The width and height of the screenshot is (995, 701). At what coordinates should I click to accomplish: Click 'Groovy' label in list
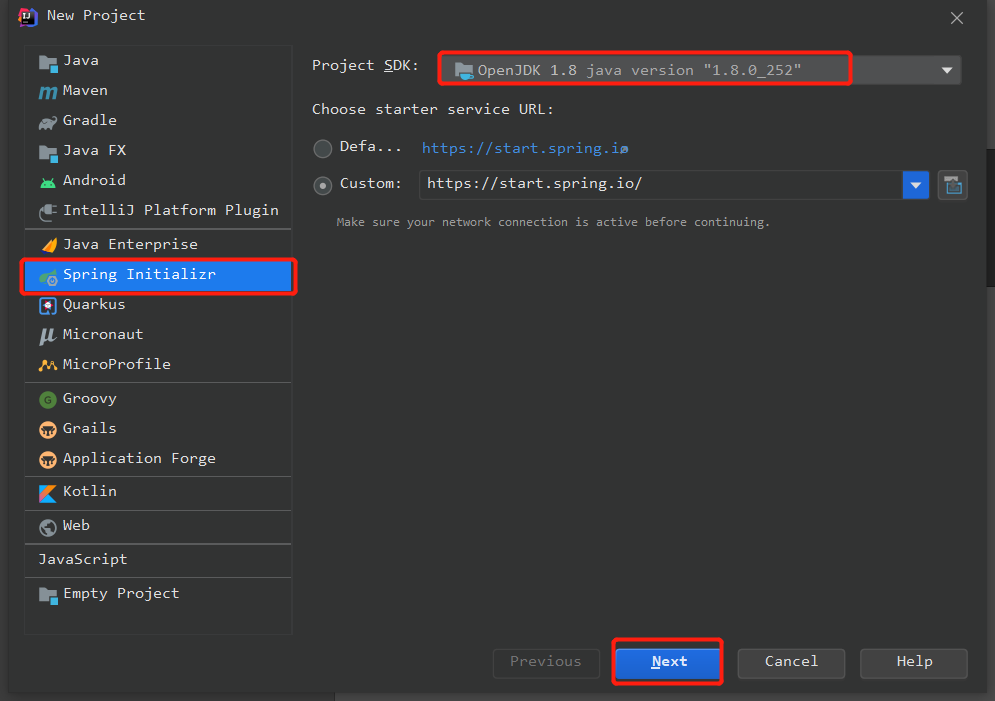pos(89,399)
